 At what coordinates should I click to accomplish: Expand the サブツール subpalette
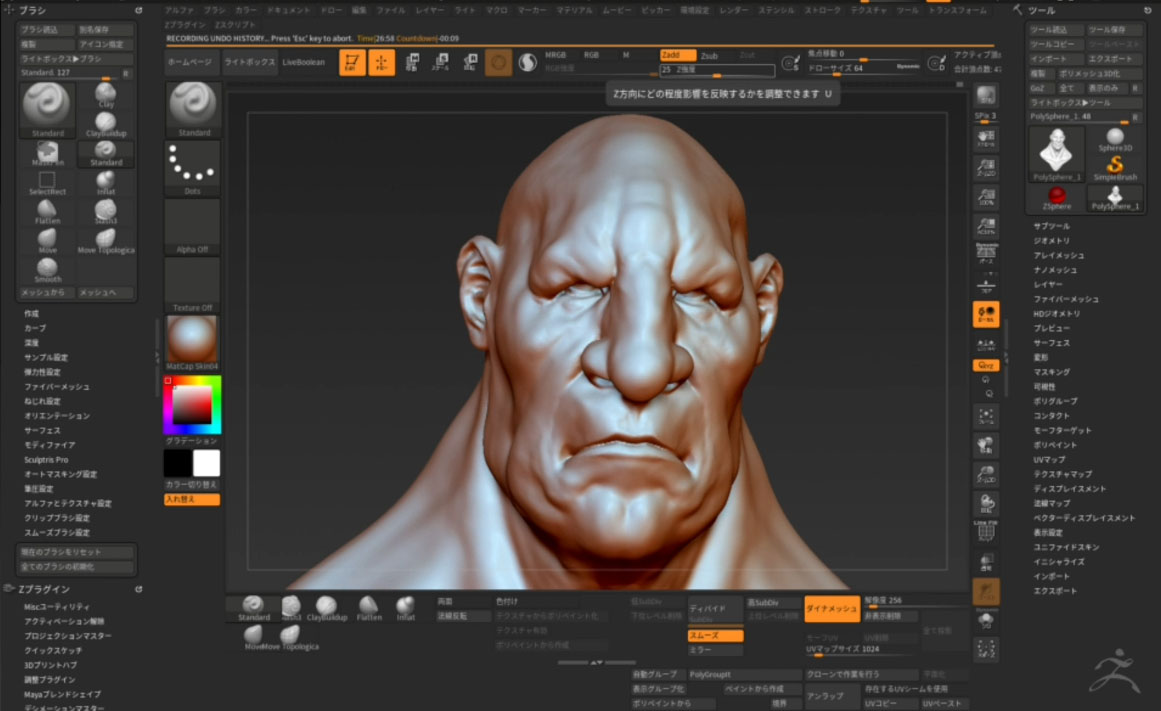1051,226
